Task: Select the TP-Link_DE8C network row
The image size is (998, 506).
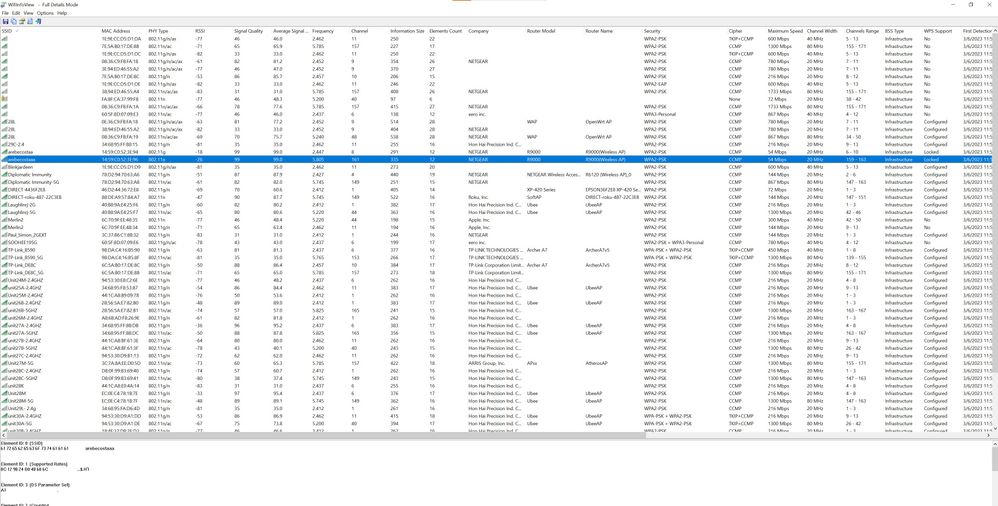Action: 496,265
